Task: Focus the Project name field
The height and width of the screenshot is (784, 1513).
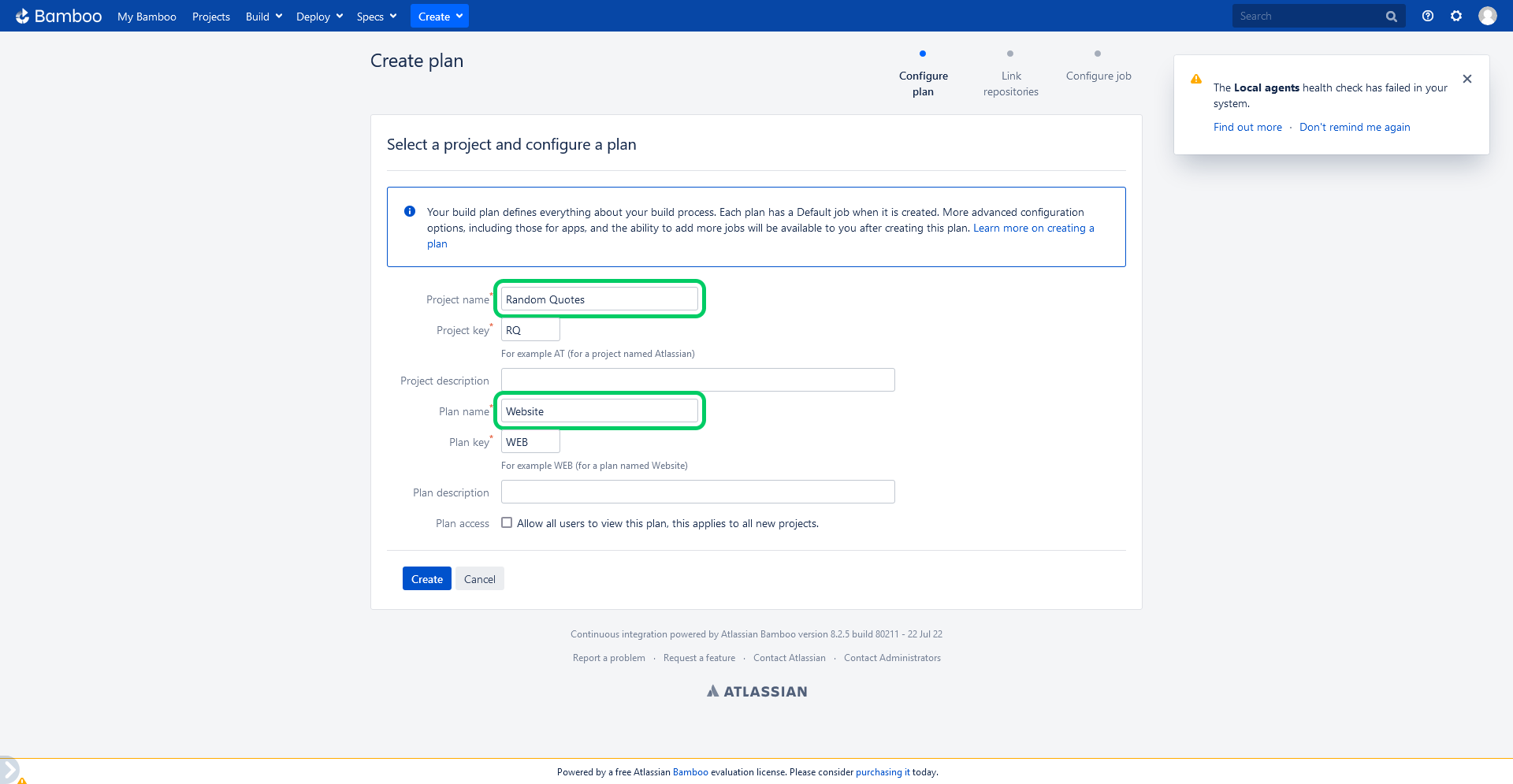Action: 600,299
